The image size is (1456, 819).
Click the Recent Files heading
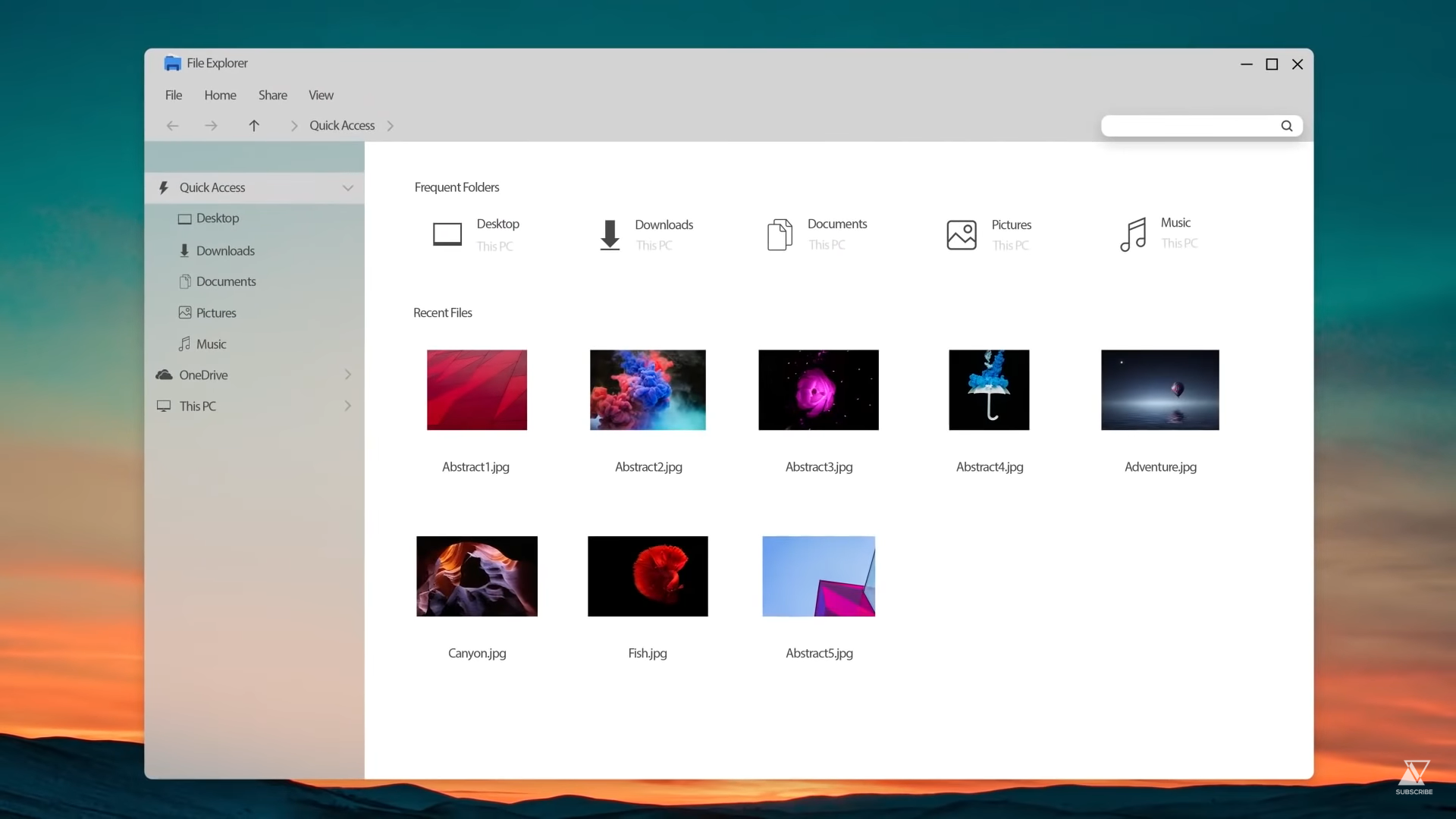pos(443,312)
